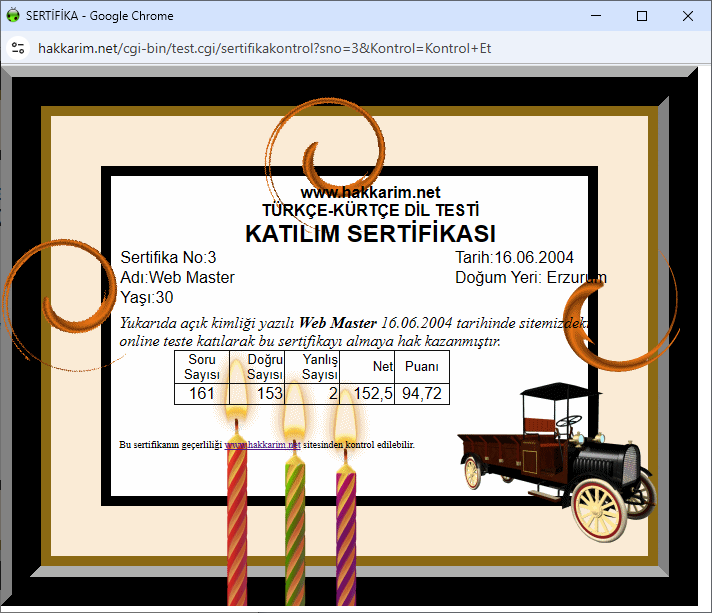Click the Sertifika No:3 text
The height and width of the screenshot is (613, 712).
pos(168,258)
